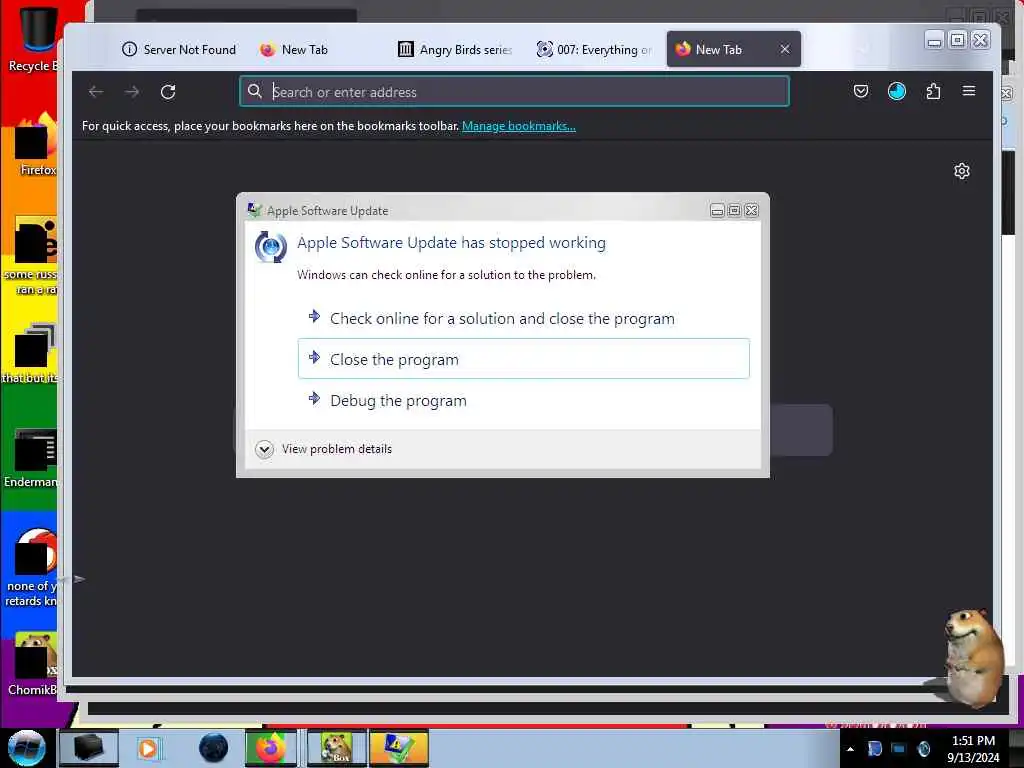Go back using Firefox back arrow

(x=96, y=92)
